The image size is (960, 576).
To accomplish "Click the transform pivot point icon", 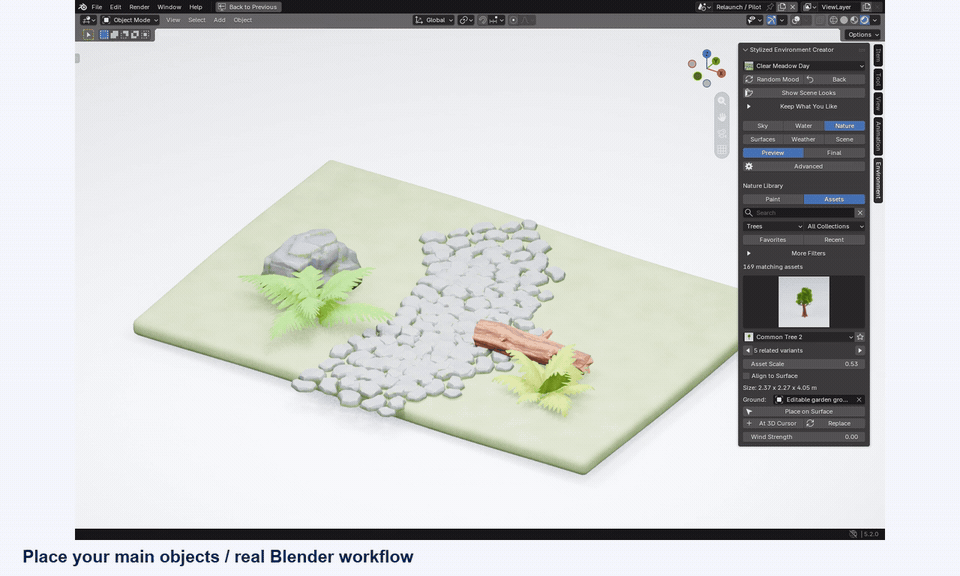I will 465,20.
